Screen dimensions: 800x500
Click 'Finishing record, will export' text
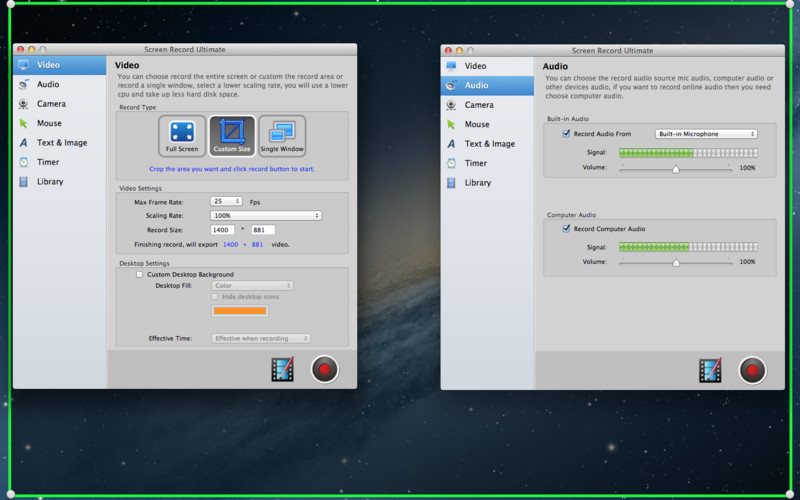pos(176,245)
